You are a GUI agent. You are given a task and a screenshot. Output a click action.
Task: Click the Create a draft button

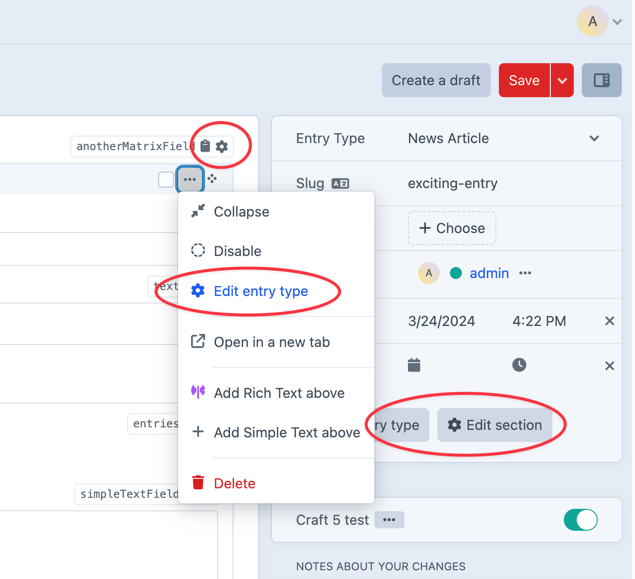tap(436, 80)
